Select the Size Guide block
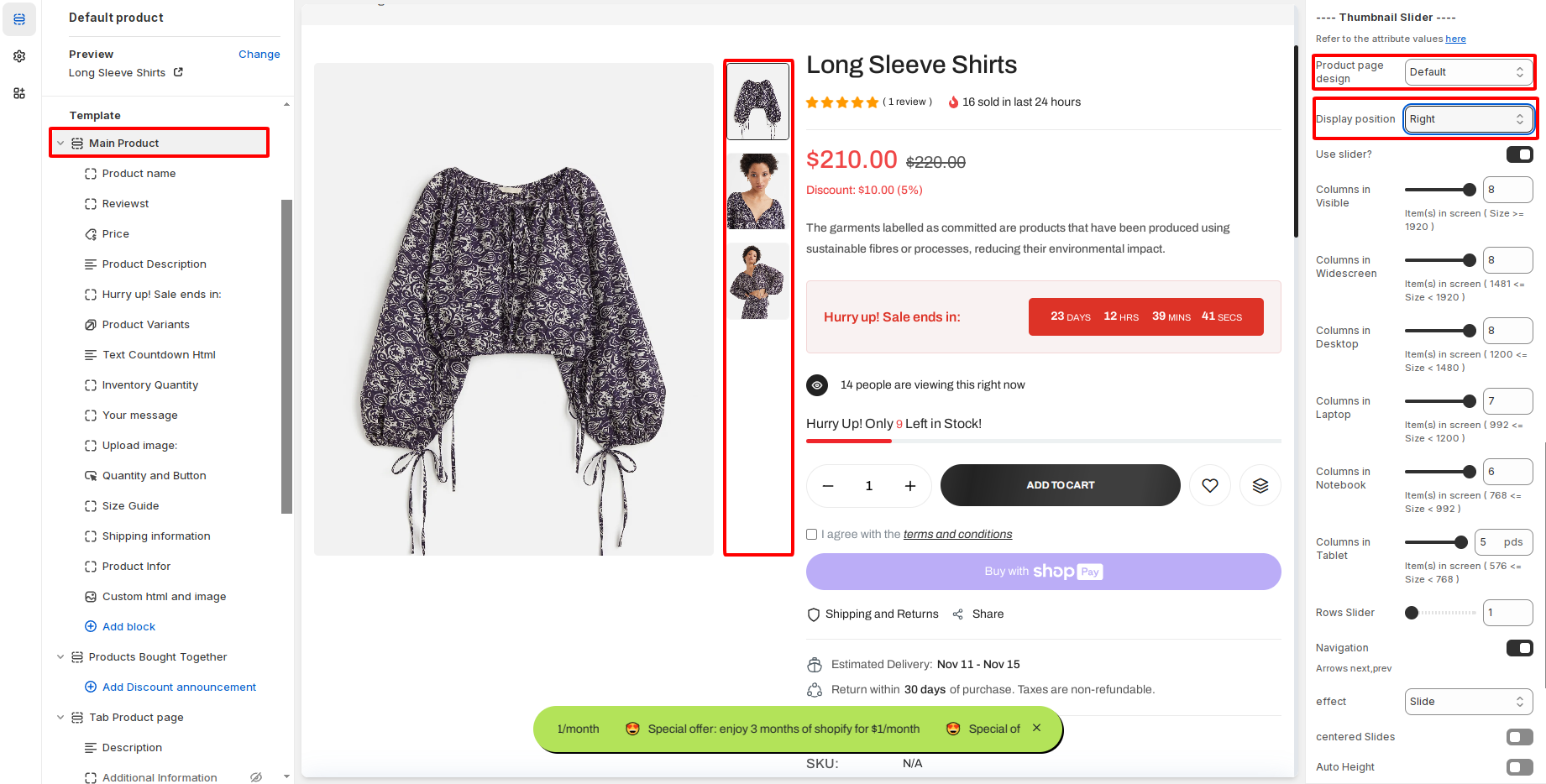 click(130, 506)
